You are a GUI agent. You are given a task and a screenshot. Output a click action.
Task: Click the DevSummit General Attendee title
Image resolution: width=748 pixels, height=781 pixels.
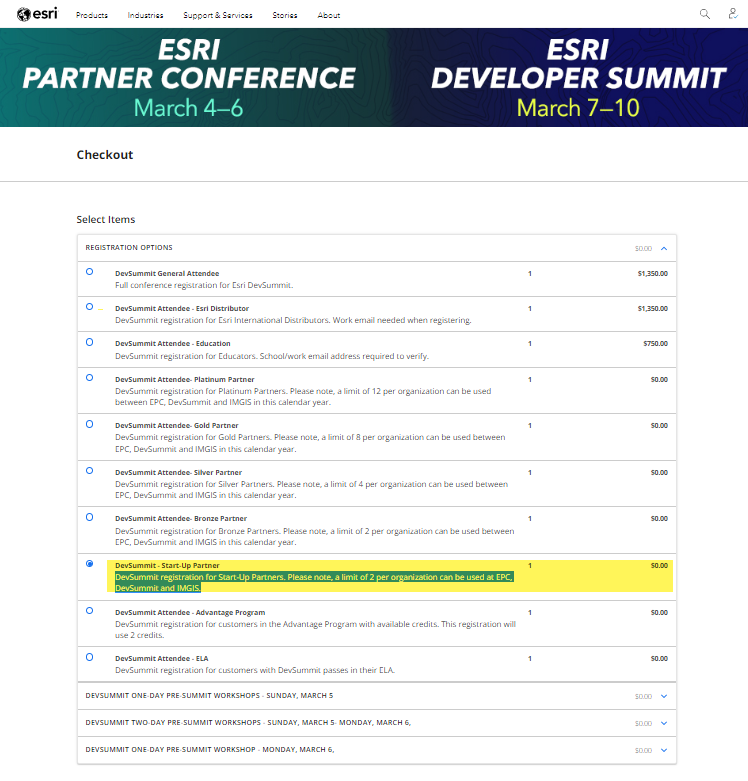(x=167, y=273)
